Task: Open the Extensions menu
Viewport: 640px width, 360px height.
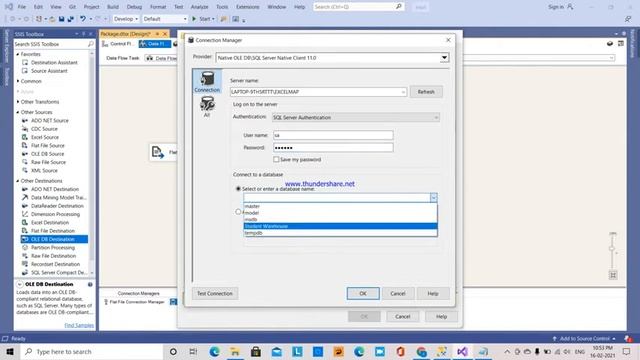Action: (247, 7)
